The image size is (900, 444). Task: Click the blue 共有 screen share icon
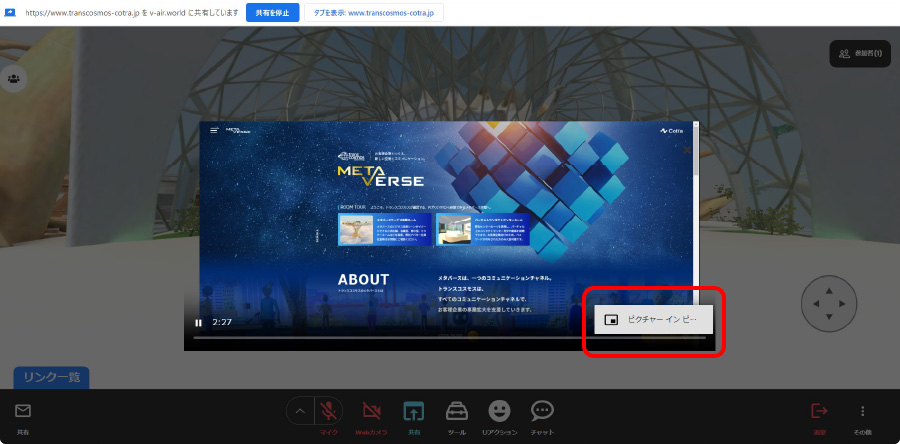413,411
